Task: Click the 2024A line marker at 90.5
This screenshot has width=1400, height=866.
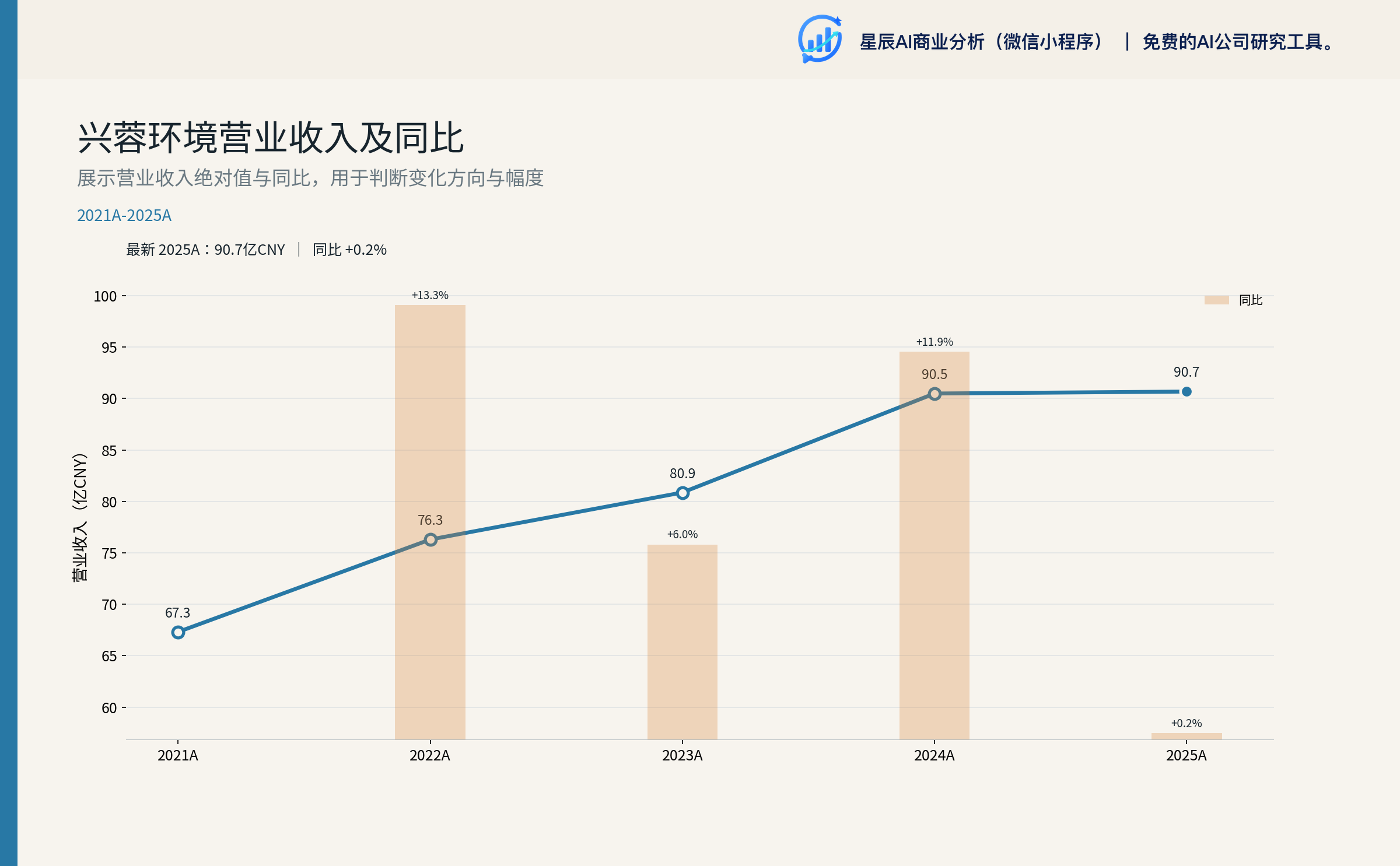Action: click(935, 394)
